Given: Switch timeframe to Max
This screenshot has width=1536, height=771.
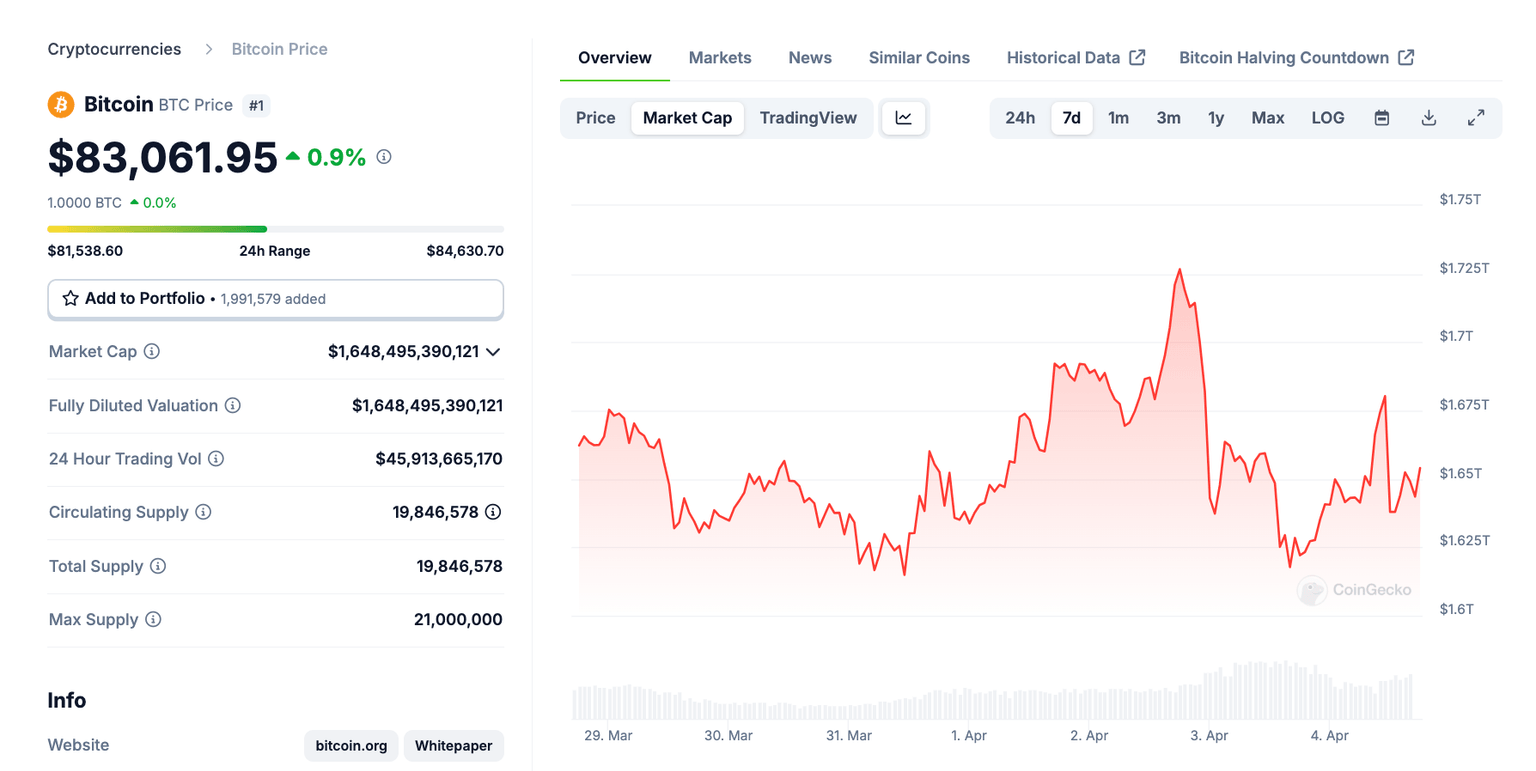Looking at the screenshot, I should pyautogui.click(x=1267, y=117).
